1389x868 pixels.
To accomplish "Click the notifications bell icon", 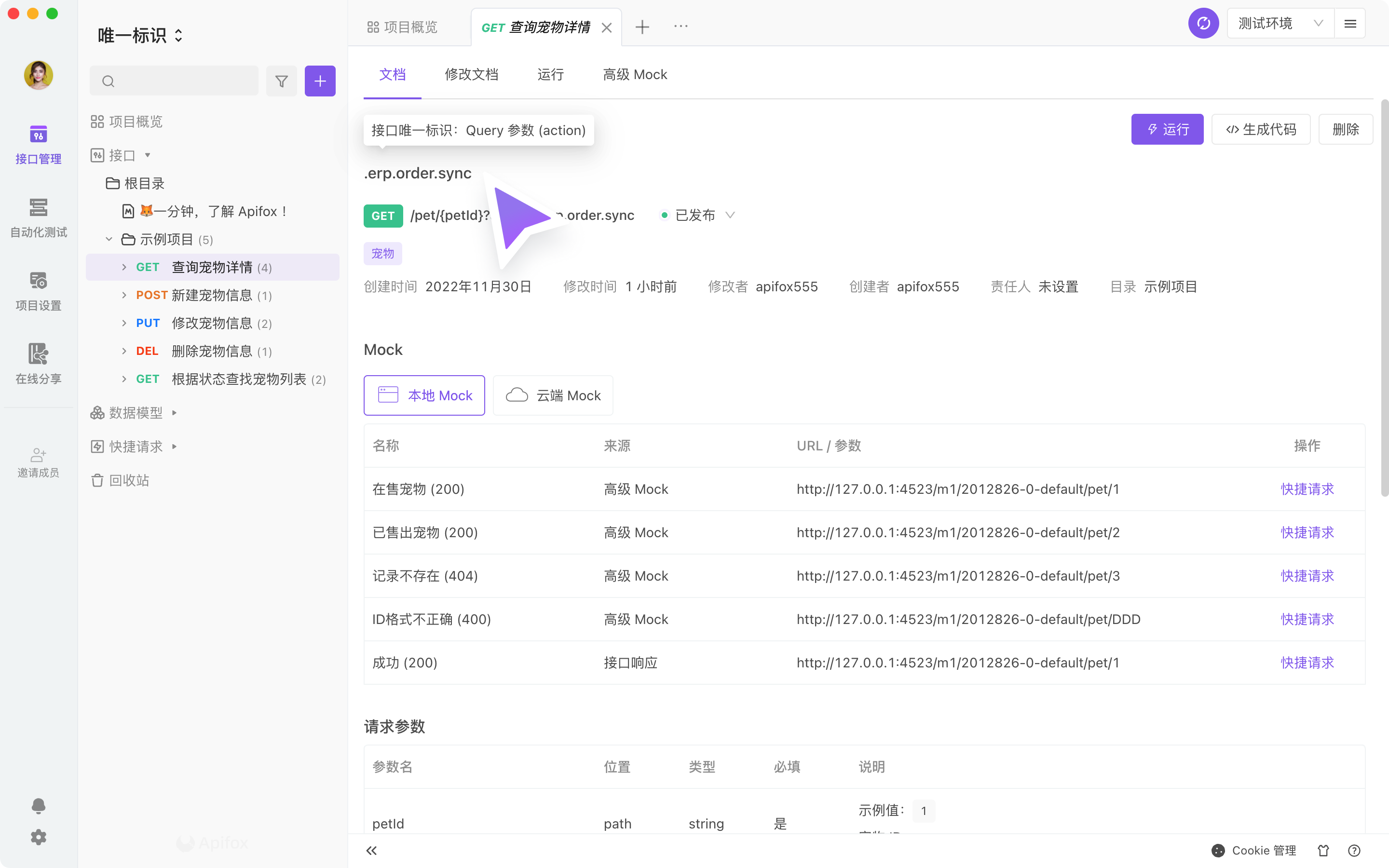I will click(x=39, y=805).
